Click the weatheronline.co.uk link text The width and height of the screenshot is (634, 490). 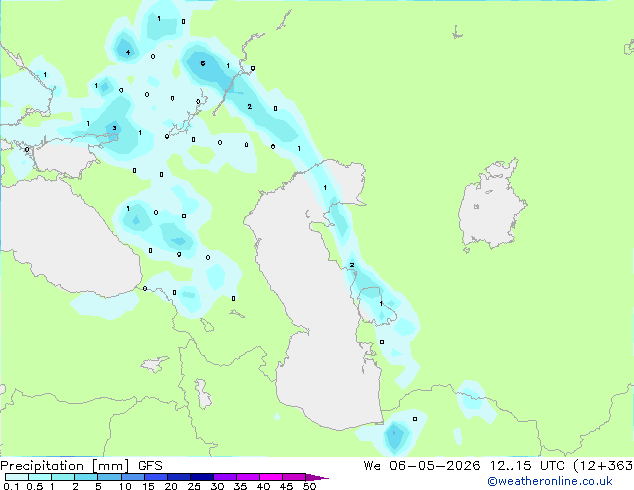tap(549, 481)
